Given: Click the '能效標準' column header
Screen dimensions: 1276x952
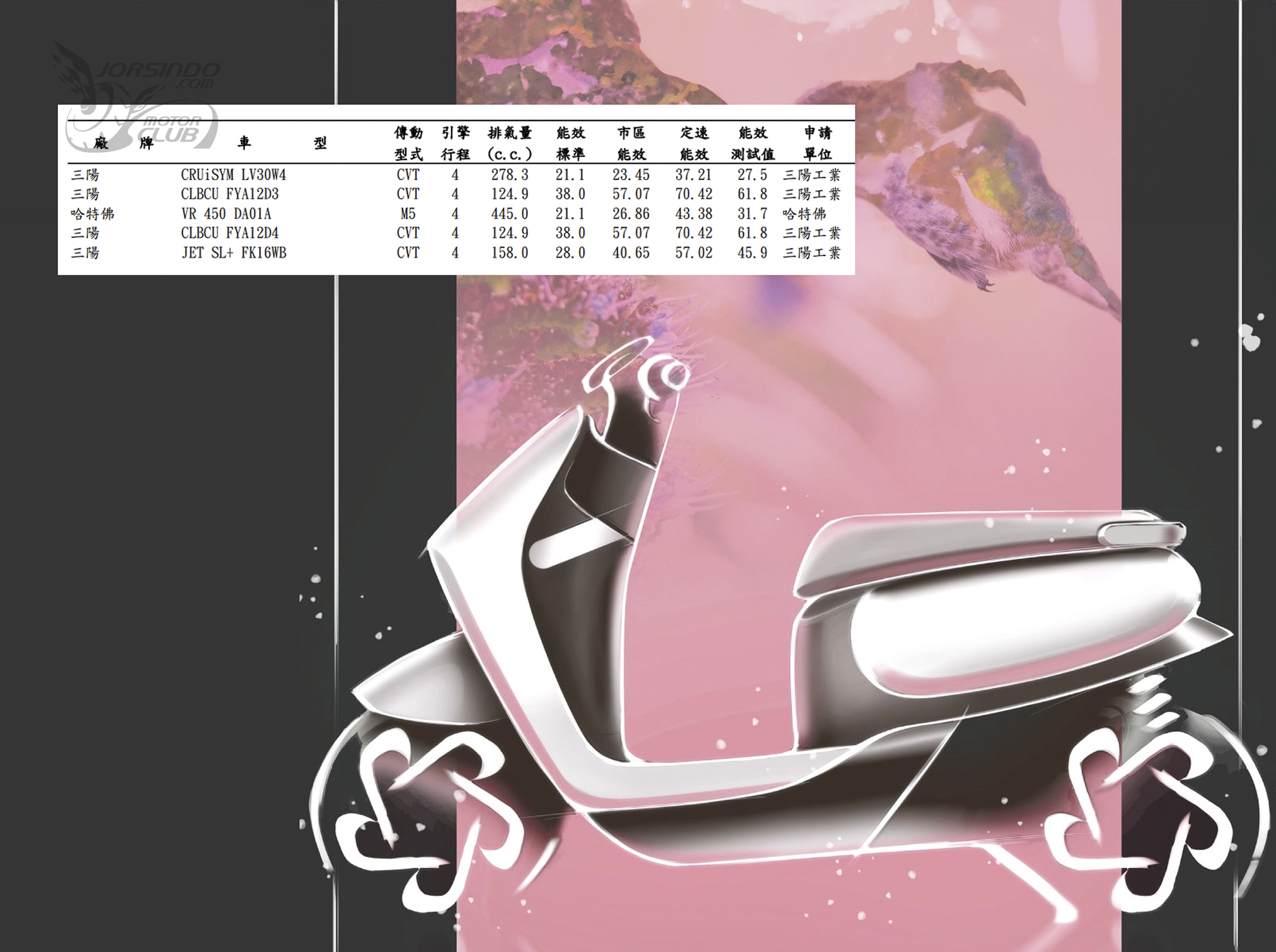Looking at the screenshot, I should coord(571,143).
